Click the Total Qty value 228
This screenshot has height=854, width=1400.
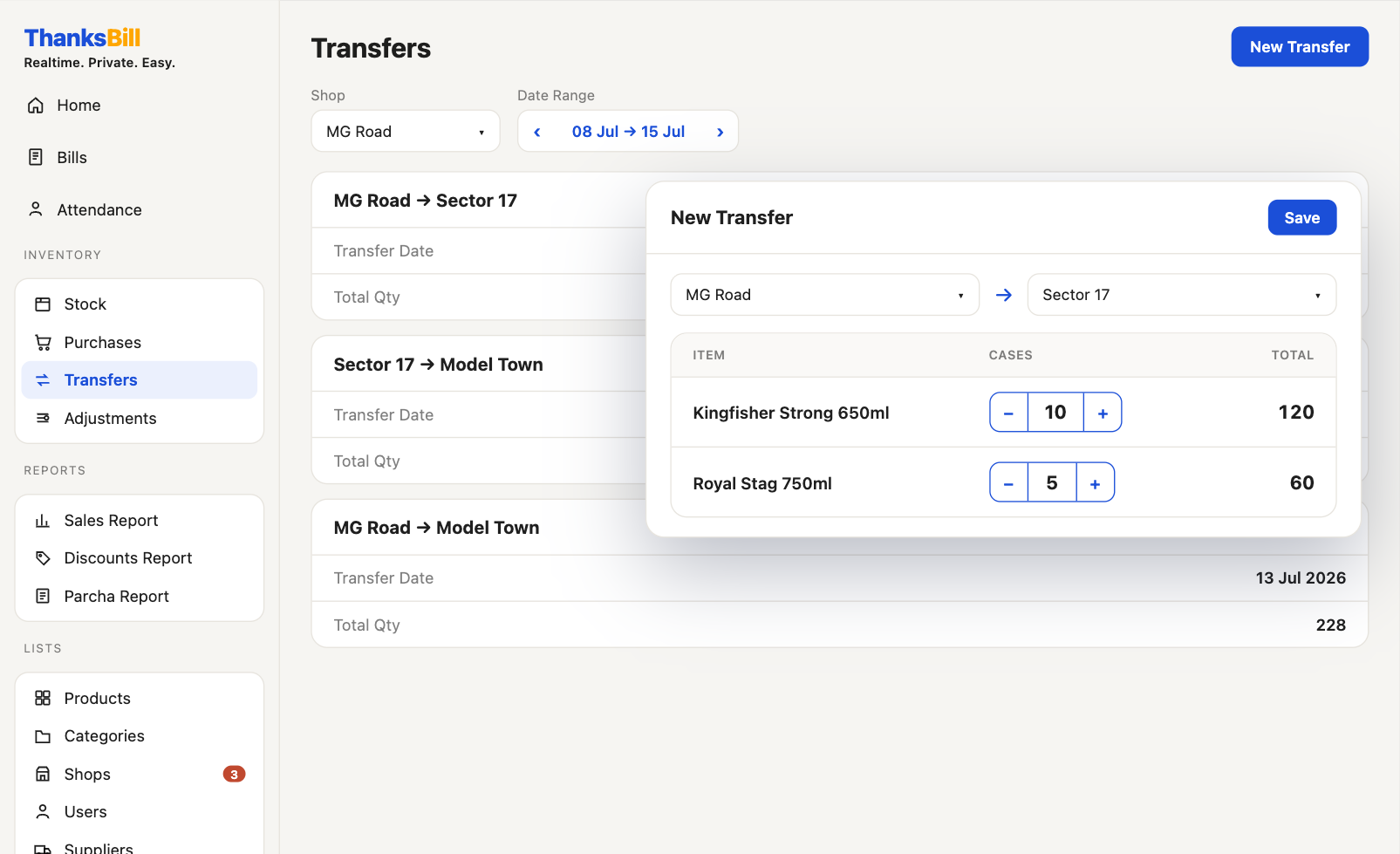1330,625
